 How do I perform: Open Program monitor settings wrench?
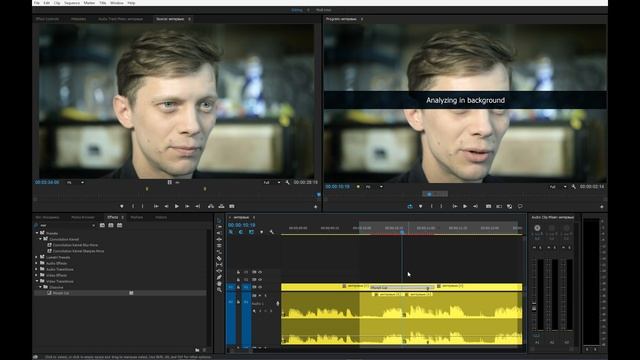tap(573, 187)
